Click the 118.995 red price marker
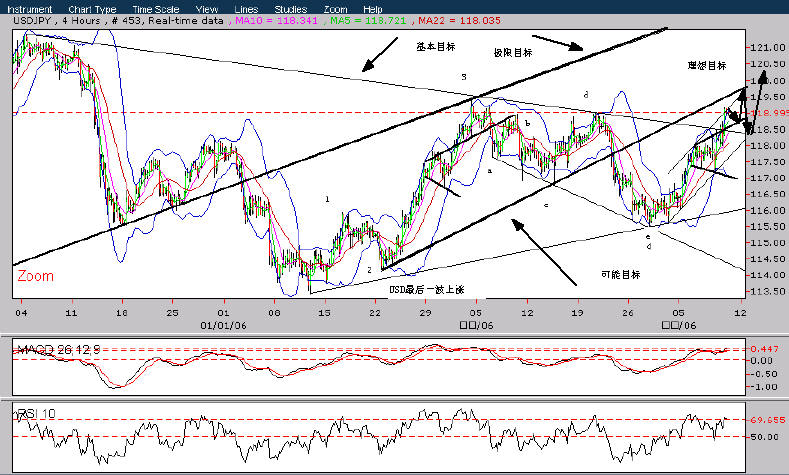Image resolution: width=789 pixels, height=475 pixels. click(768, 113)
